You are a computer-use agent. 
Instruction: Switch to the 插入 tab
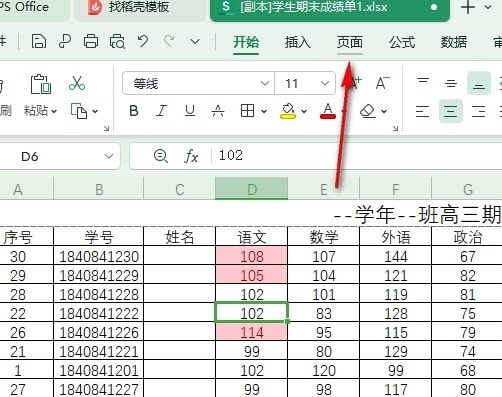pos(298,42)
